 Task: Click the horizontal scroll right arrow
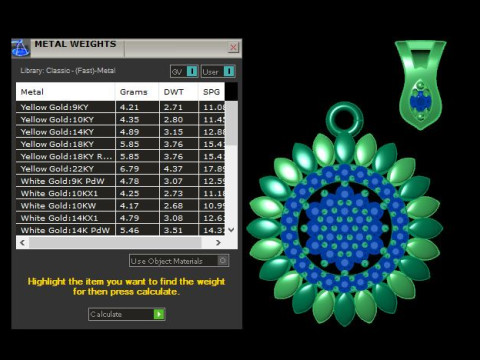click(x=218, y=242)
